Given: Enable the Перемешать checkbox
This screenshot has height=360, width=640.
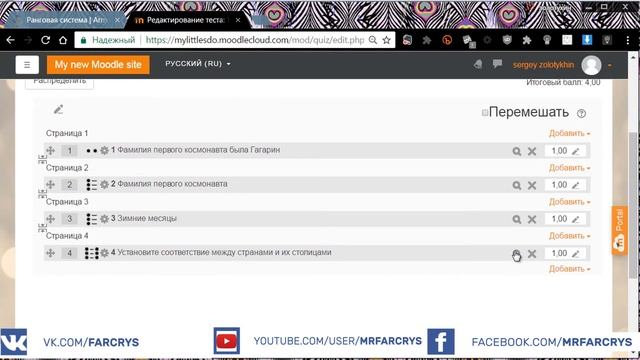Looking at the screenshot, I should [x=484, y=113].
